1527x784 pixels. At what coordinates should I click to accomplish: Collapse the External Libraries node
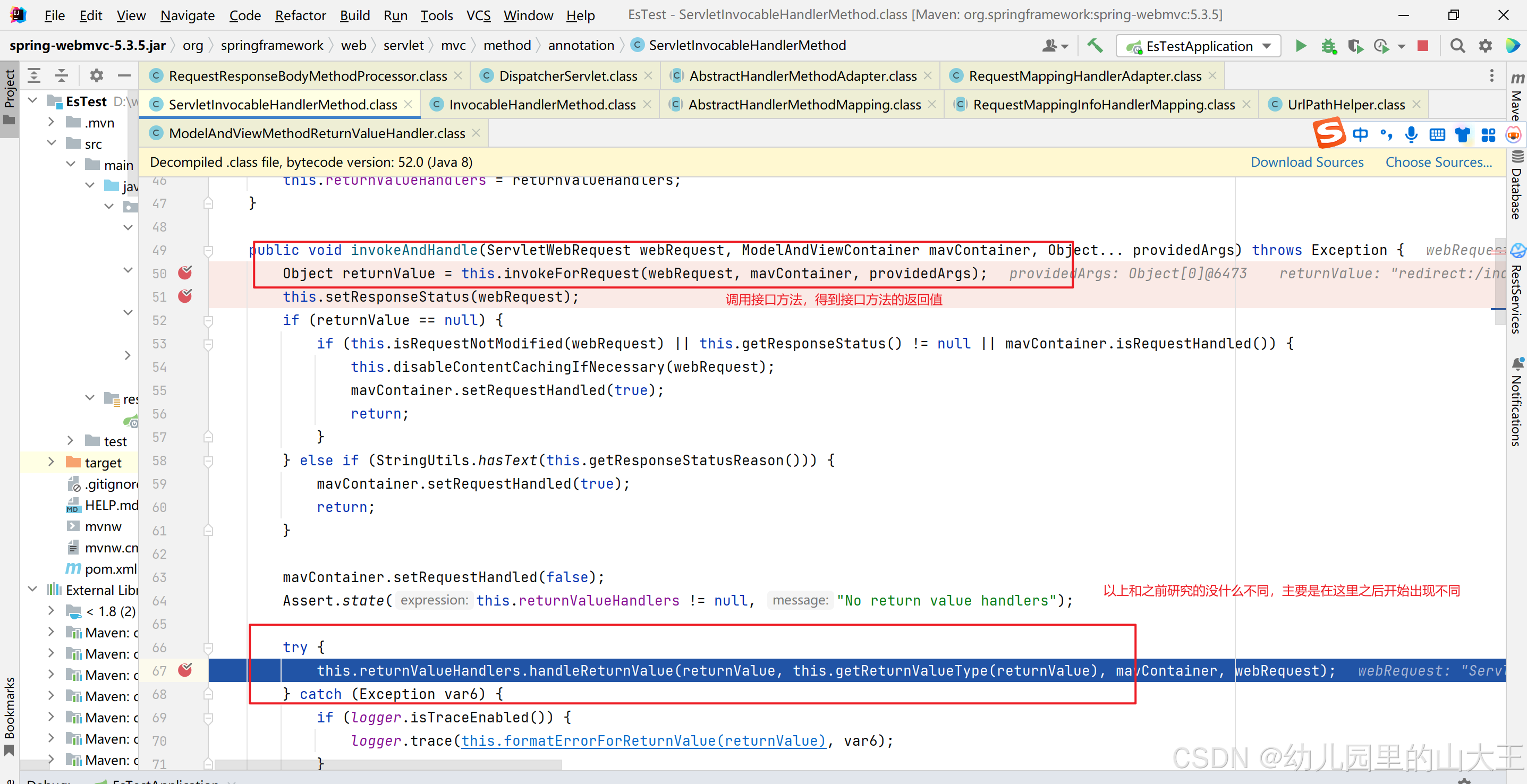pos(33,589)
